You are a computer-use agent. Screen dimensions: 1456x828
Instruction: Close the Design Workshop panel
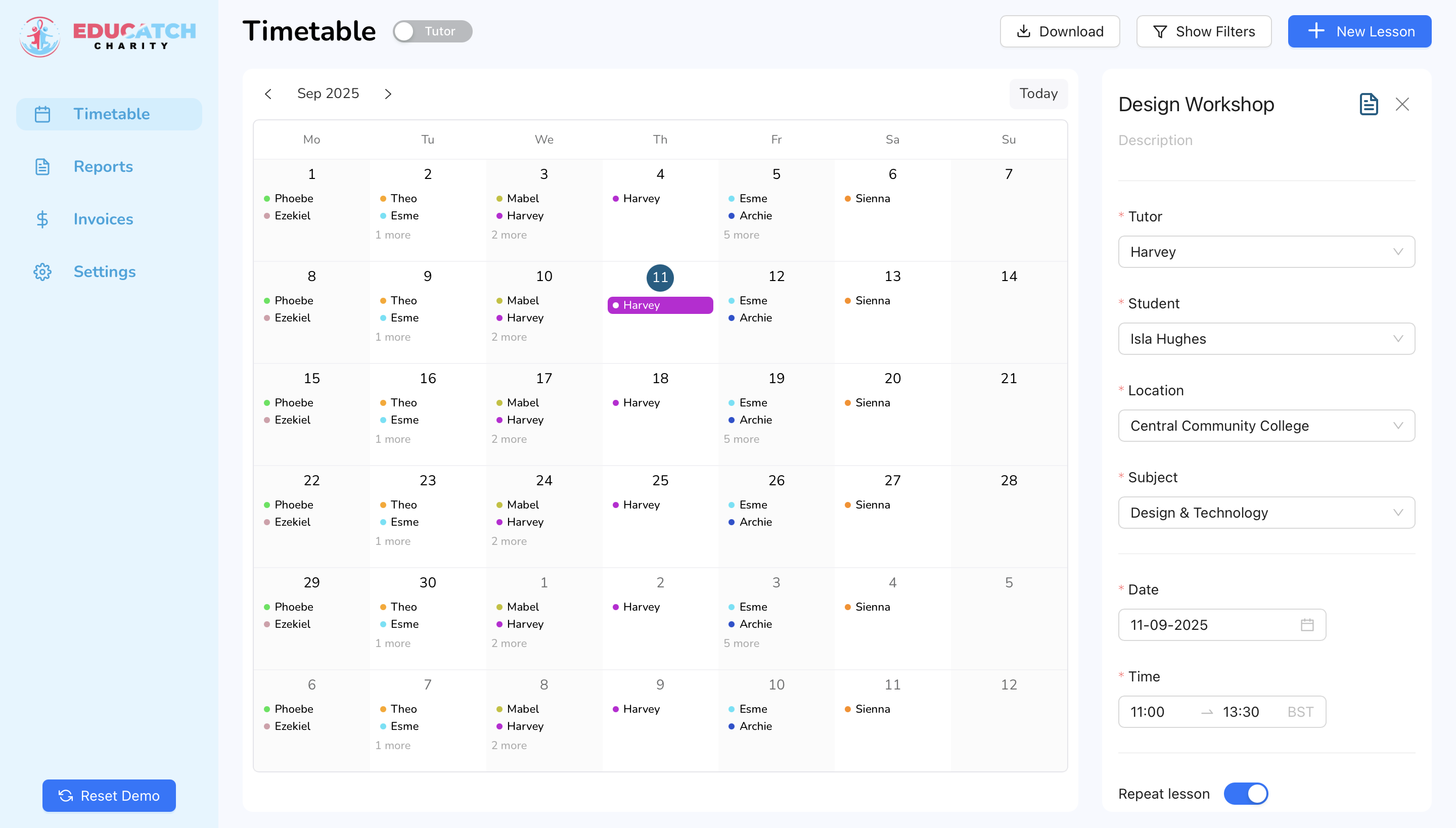pos(1402,104)
